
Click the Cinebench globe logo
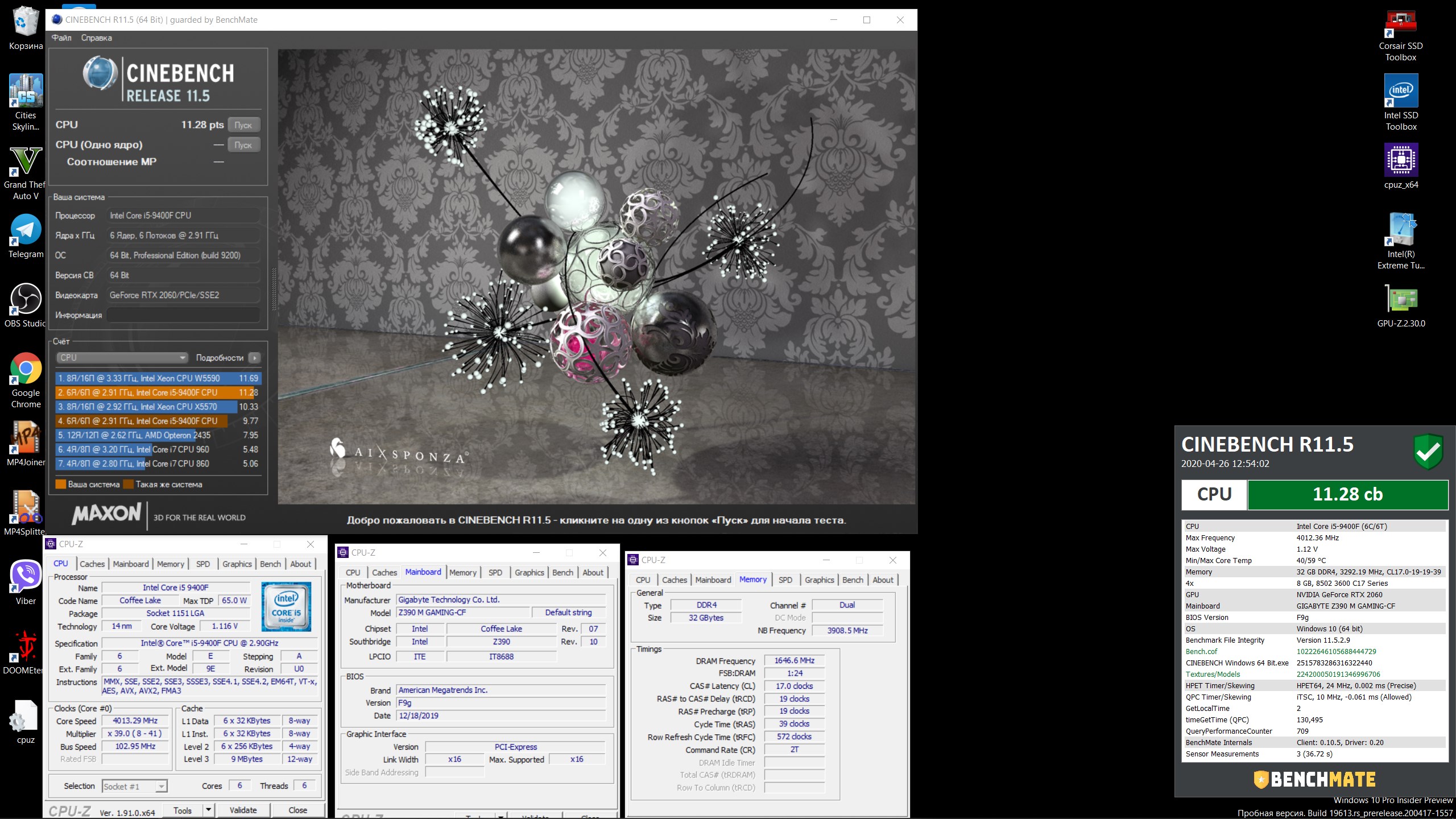pyautogui.click(x=100, y=73)
